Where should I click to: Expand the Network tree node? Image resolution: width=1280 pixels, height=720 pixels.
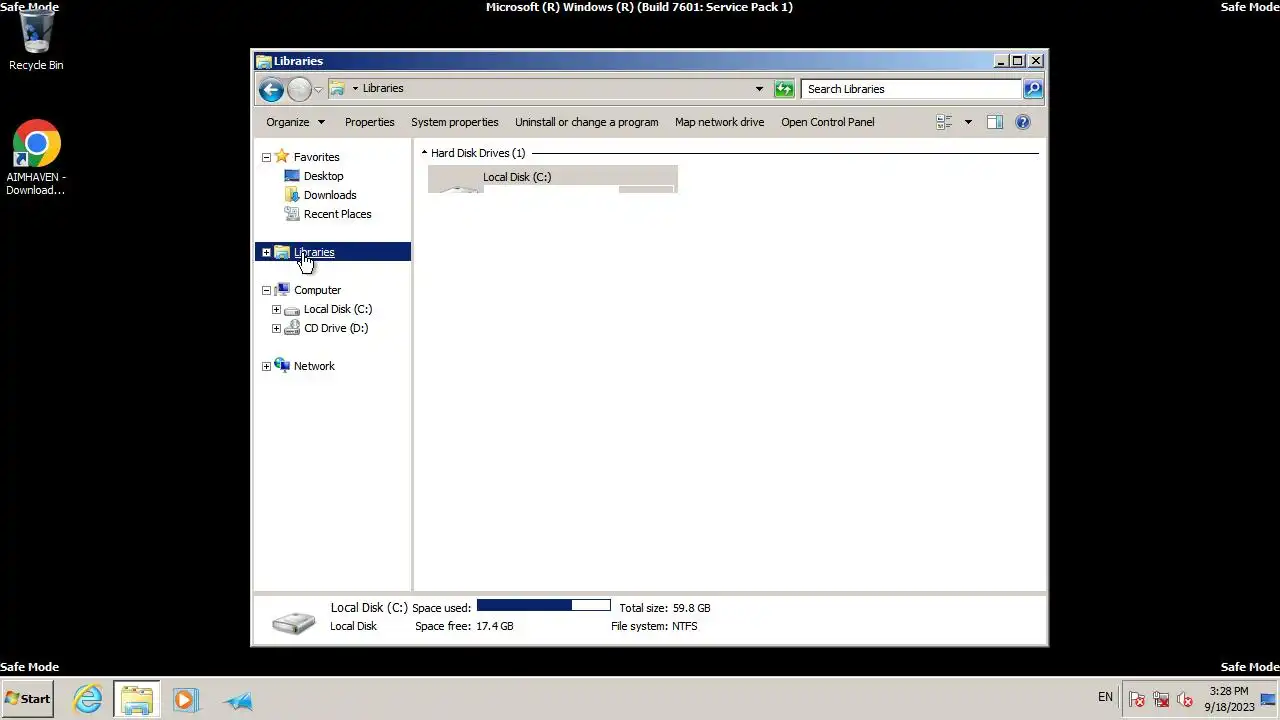tap(267, 366)
